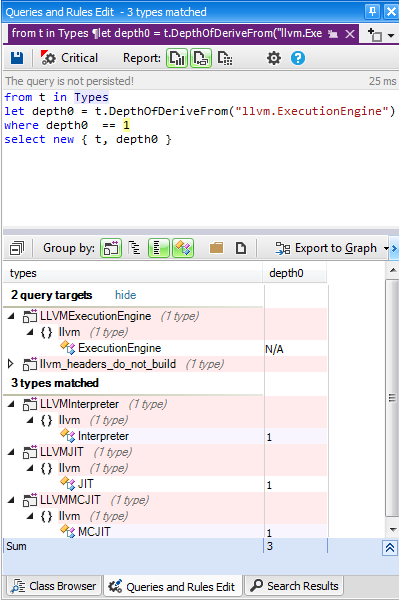This screenshot has width=399, height=600.
Task: Click the LLVMExecutionEngine assembly icon
Action: 30,316
